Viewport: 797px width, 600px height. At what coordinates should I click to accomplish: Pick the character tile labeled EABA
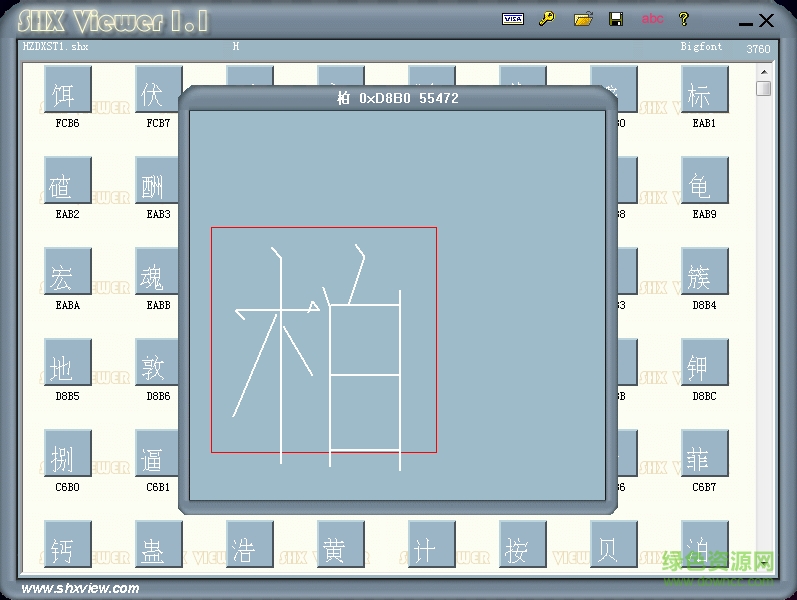coord(68,272)
